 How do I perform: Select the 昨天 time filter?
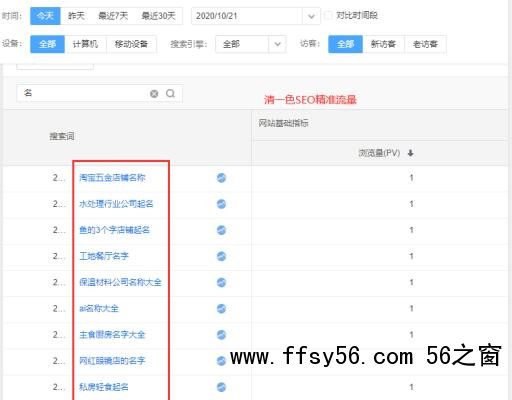coord(76,16)
